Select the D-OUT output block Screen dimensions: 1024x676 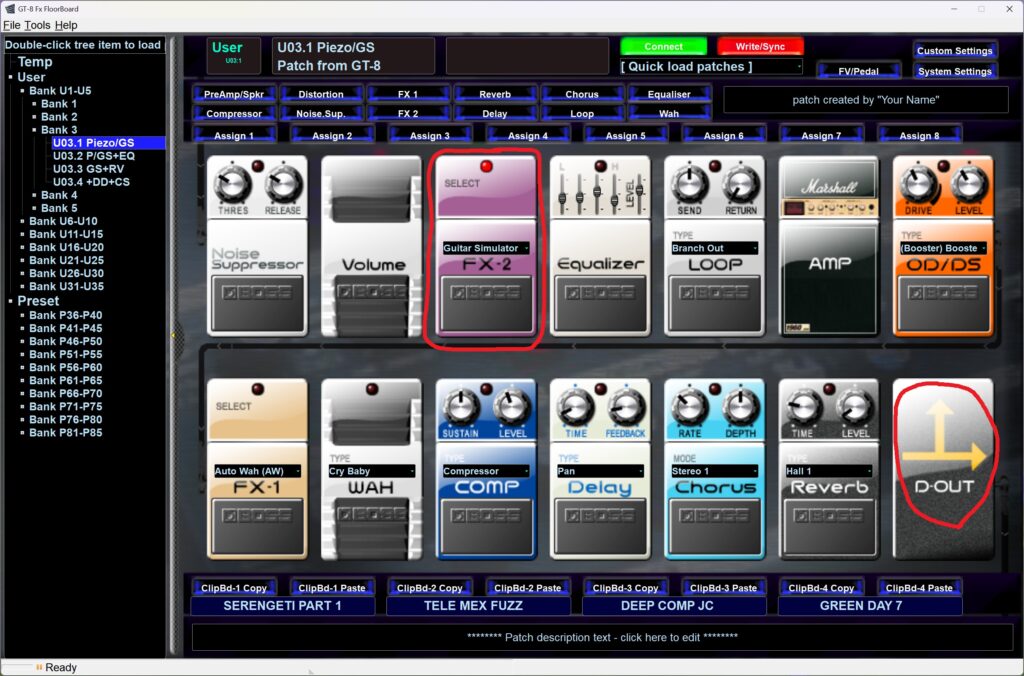click(x=943, y=468)
